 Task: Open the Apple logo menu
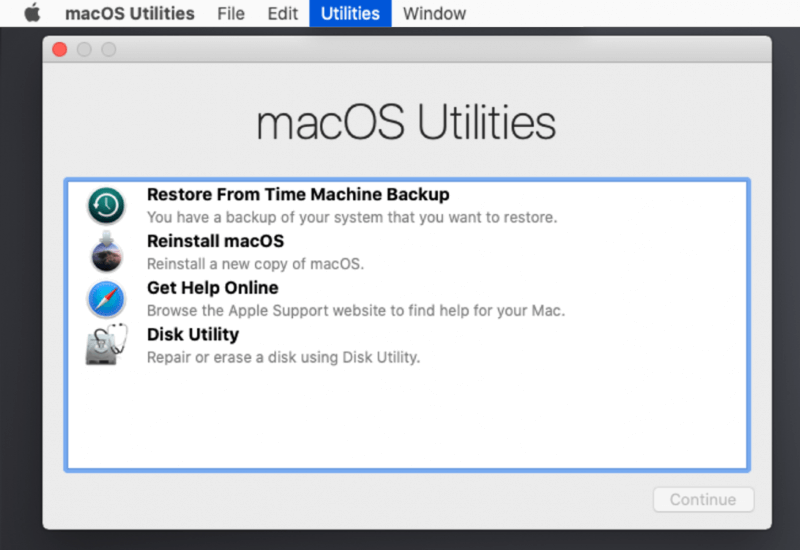pyautogui.click(x=32, y=13)
